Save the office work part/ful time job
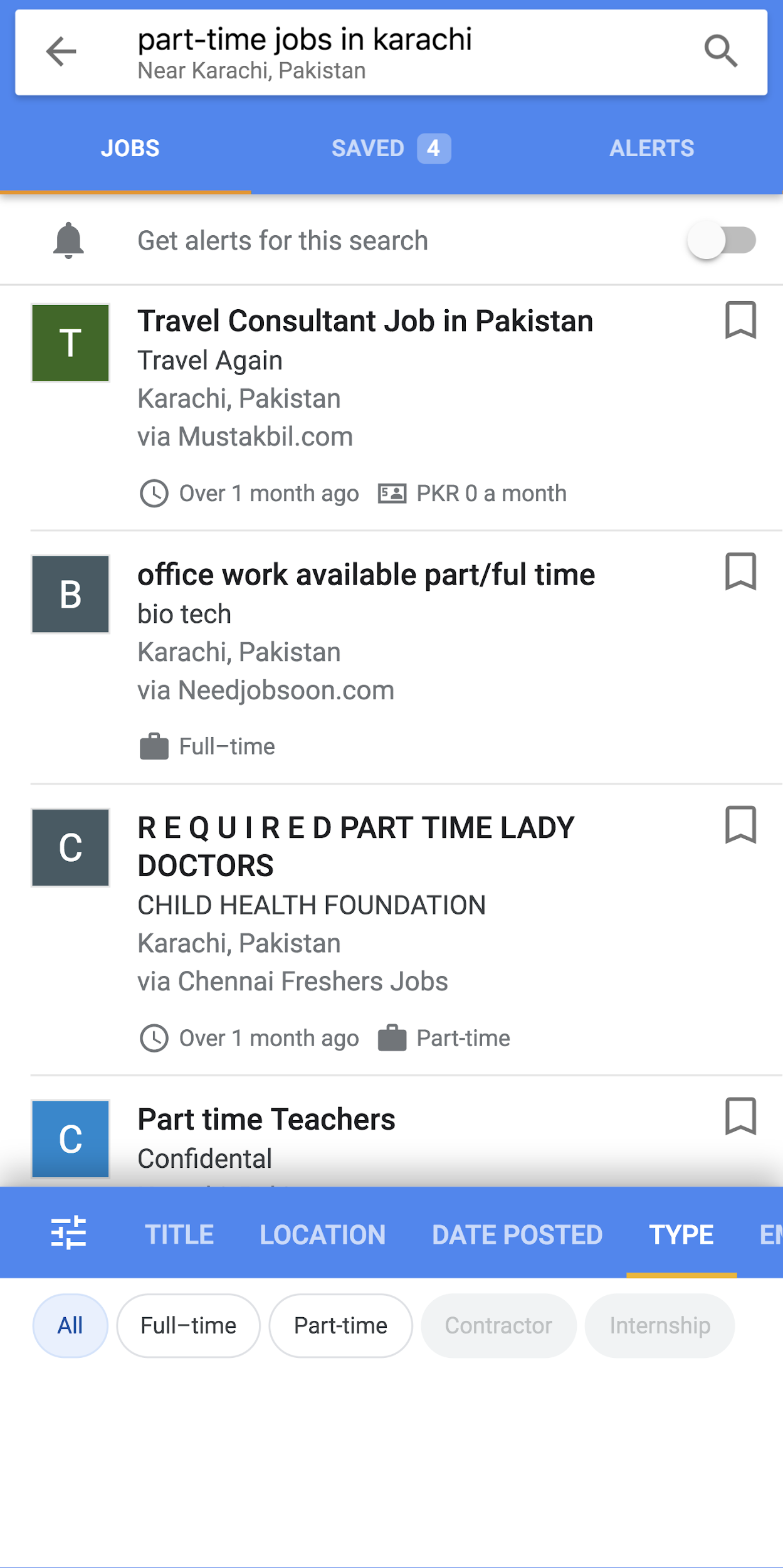 click(x=740, y=572)
